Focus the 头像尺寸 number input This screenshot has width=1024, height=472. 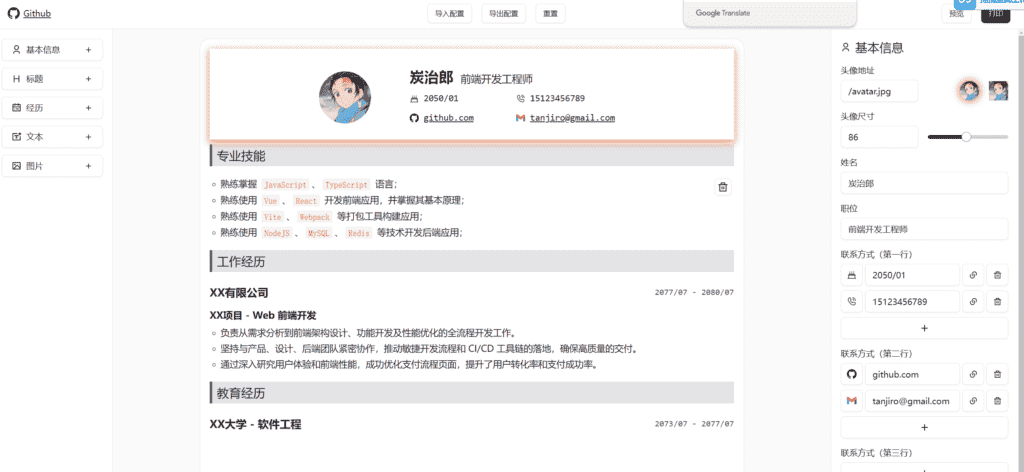[879, 137]
